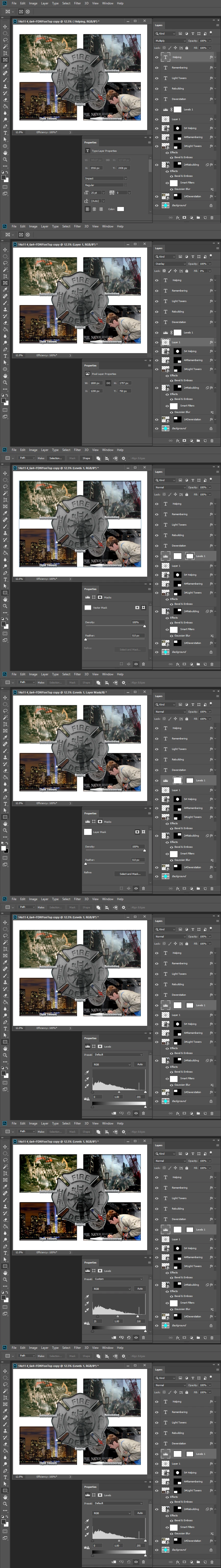This screenshot has width=221, height=1568.
Task: Select gray point eyedropper in Custom-preset Levels panel
Action: point(87,1304)
